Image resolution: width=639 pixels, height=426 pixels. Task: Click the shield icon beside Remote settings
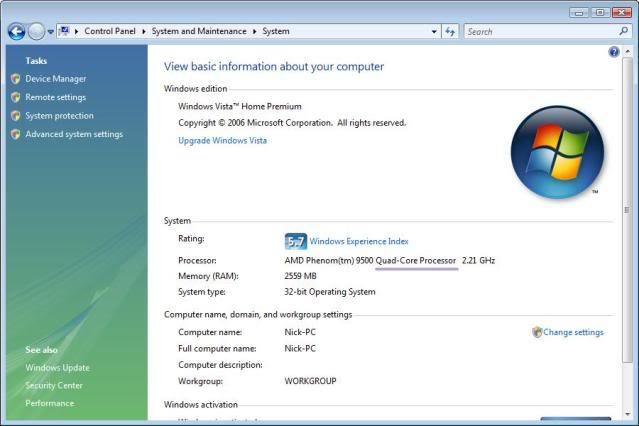[16, 97]
